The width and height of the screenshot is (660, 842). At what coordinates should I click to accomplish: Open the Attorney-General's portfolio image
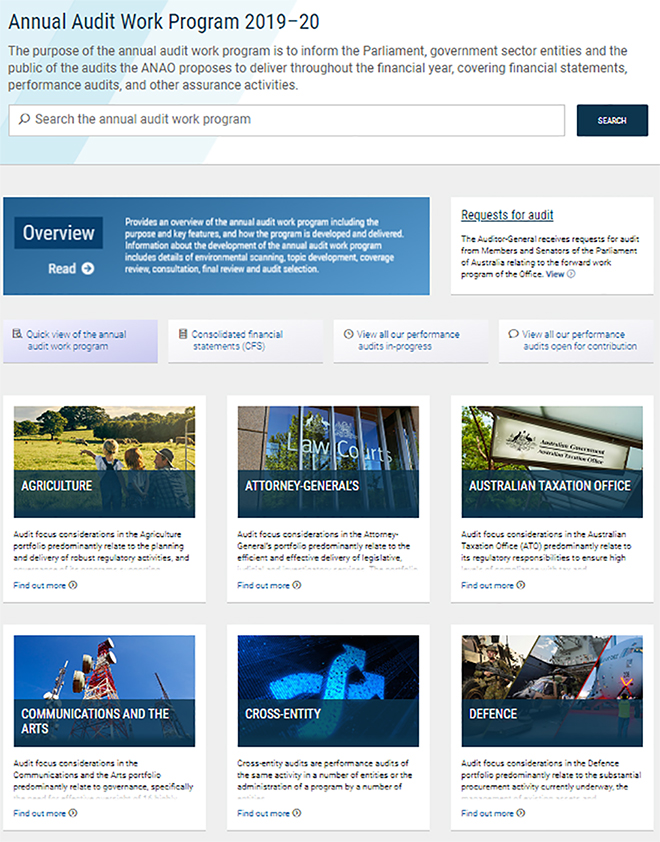(x=328, y=462)
